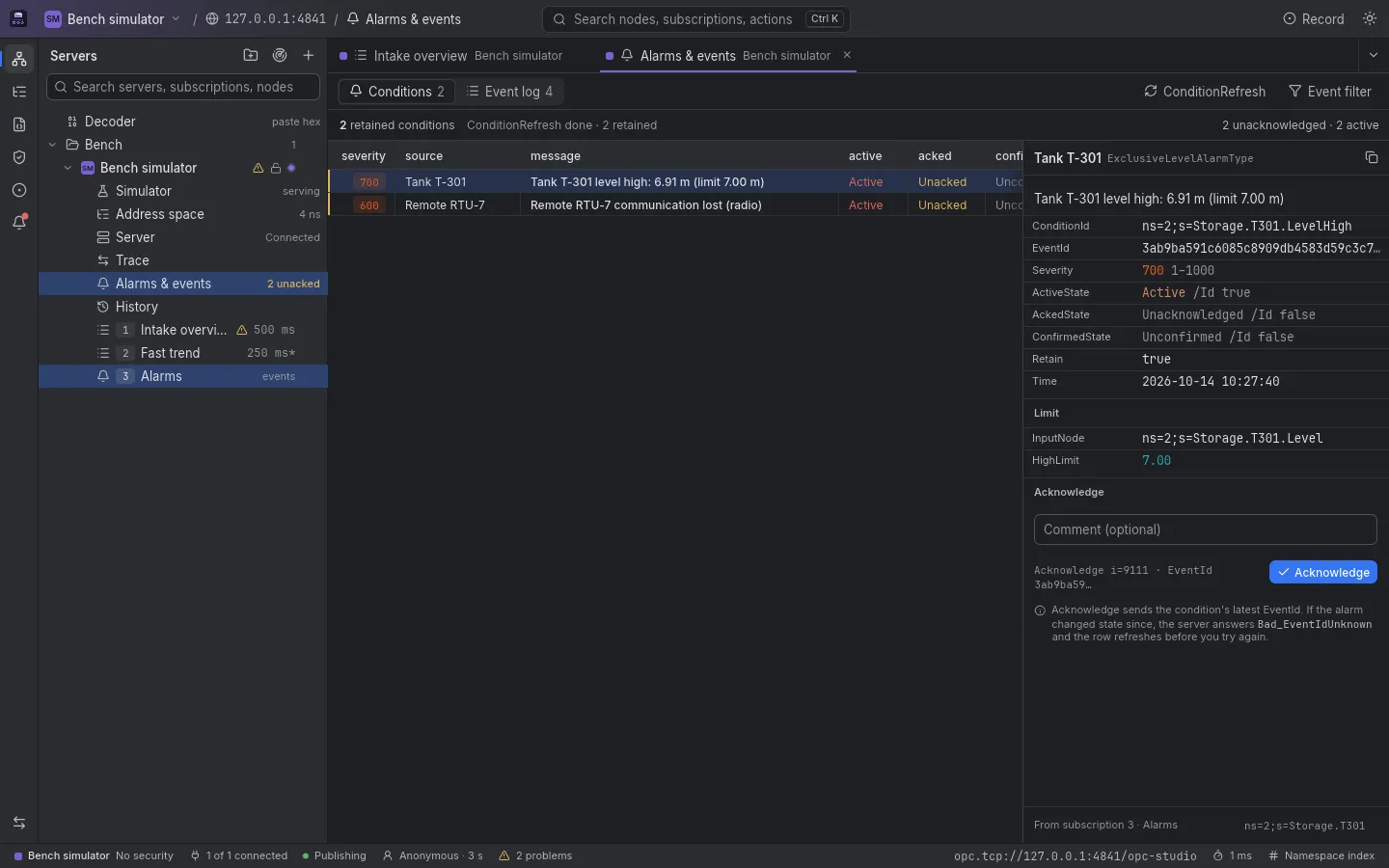The height and width of the screenshot is (868, 1389).
Task: Select the Remote RTU-7 alarm row
Action: click(675, 204)
